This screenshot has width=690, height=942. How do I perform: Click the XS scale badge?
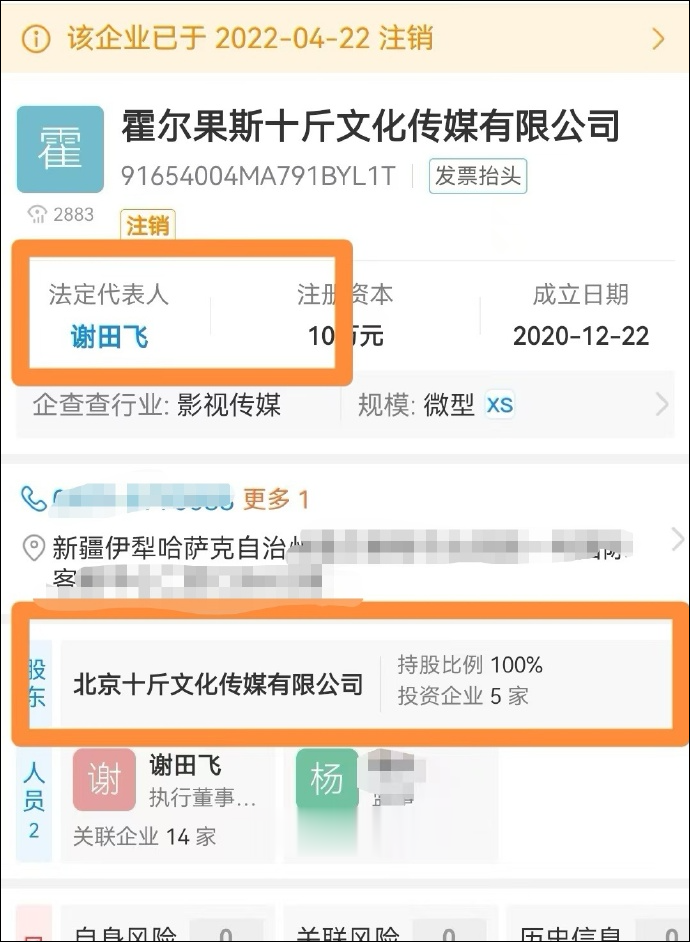pos(500,405)
